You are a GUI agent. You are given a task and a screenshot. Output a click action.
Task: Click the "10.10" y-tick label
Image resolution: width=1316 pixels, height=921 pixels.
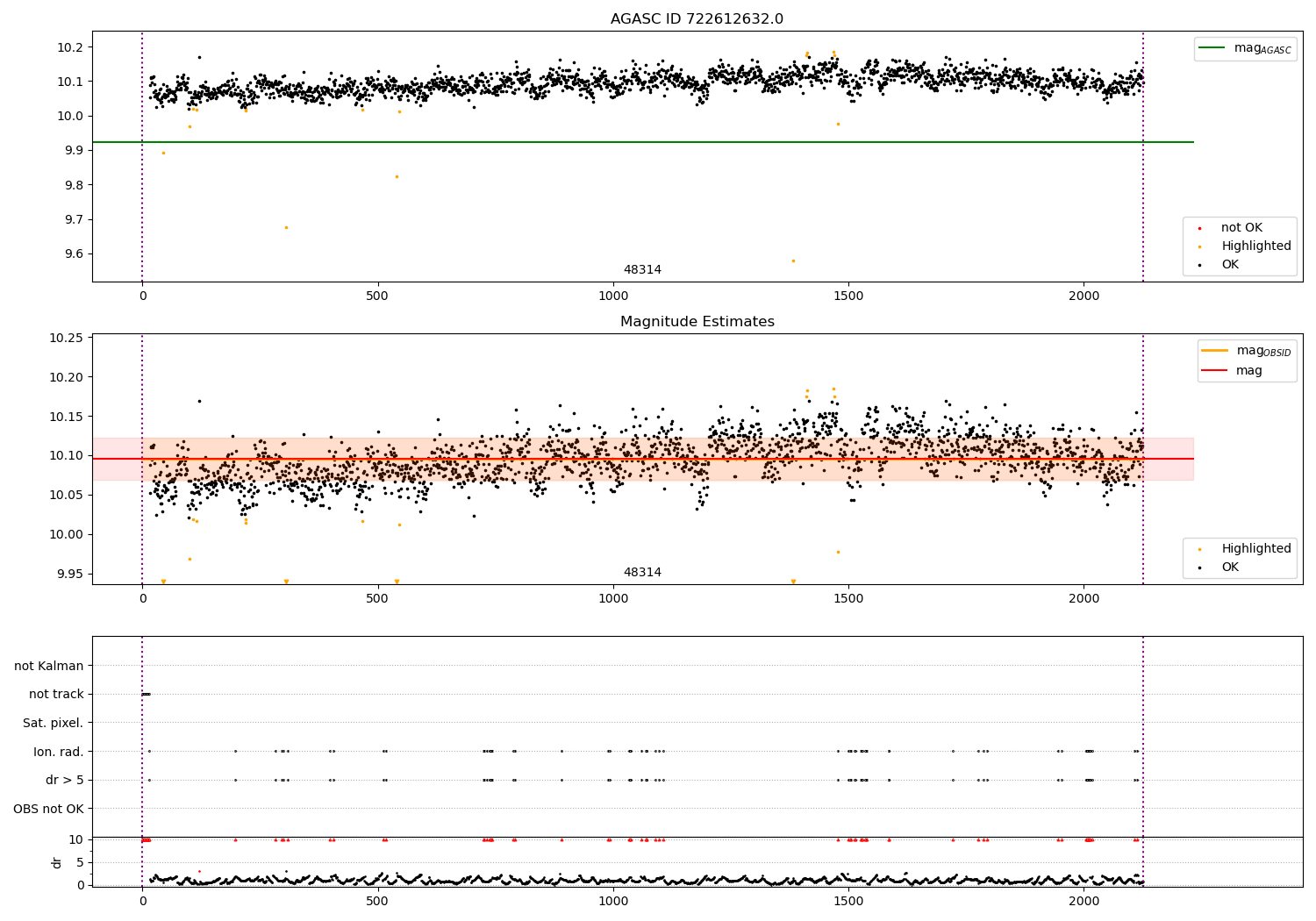[65, 456]
